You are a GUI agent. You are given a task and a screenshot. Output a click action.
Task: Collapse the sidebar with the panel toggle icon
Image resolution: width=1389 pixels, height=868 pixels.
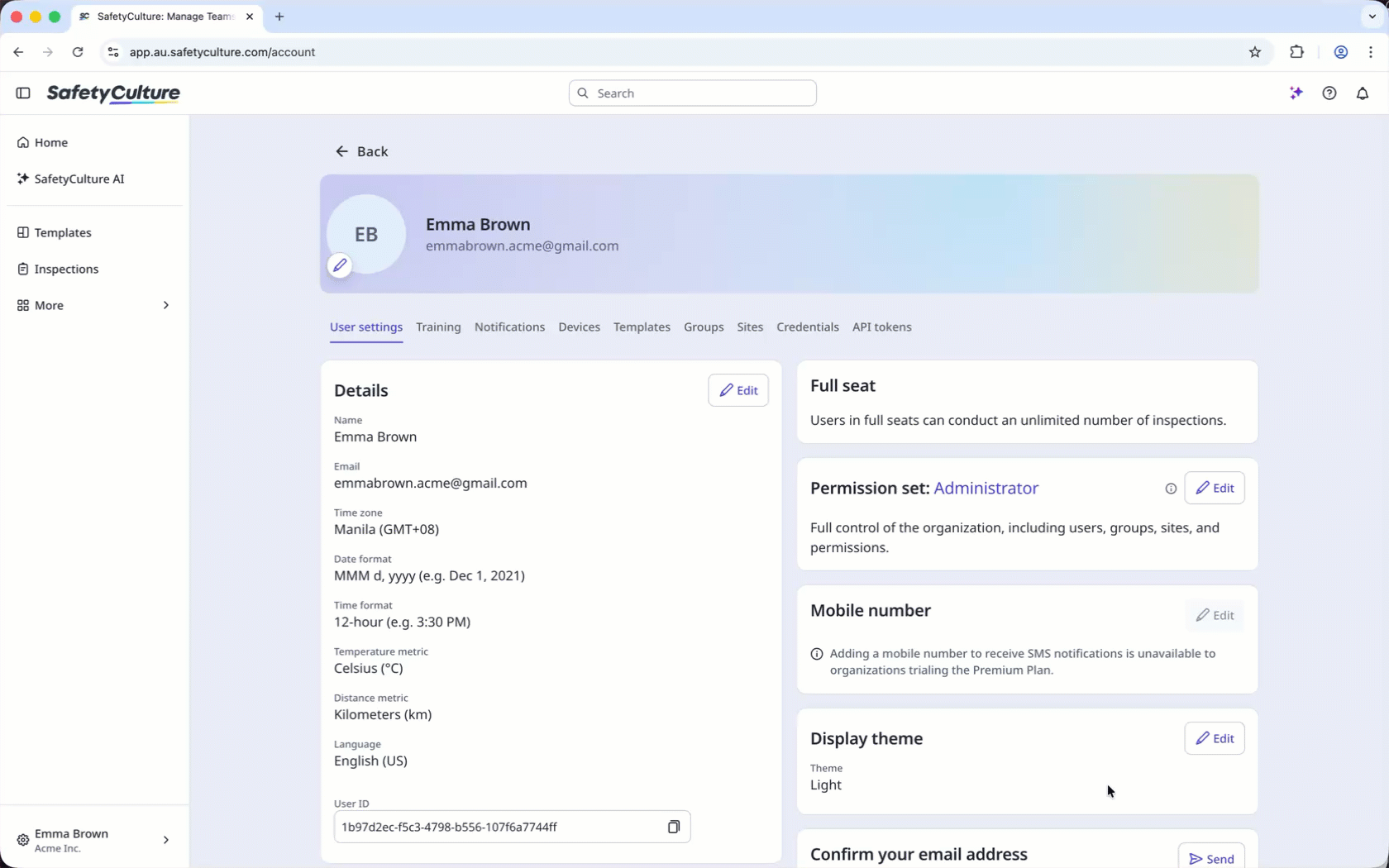(23, 93)
